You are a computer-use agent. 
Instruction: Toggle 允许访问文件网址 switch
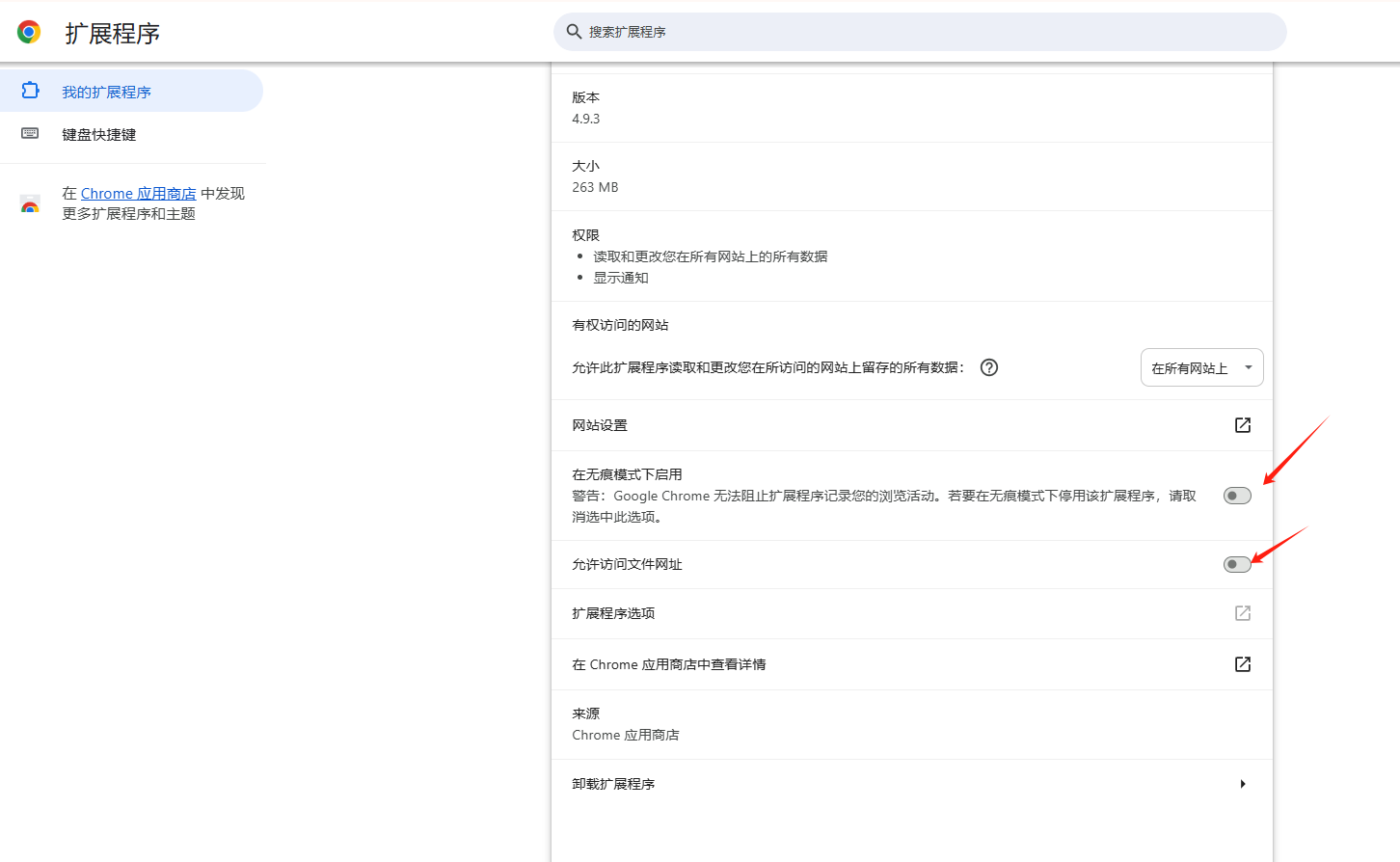click(x=1237, y=564)
